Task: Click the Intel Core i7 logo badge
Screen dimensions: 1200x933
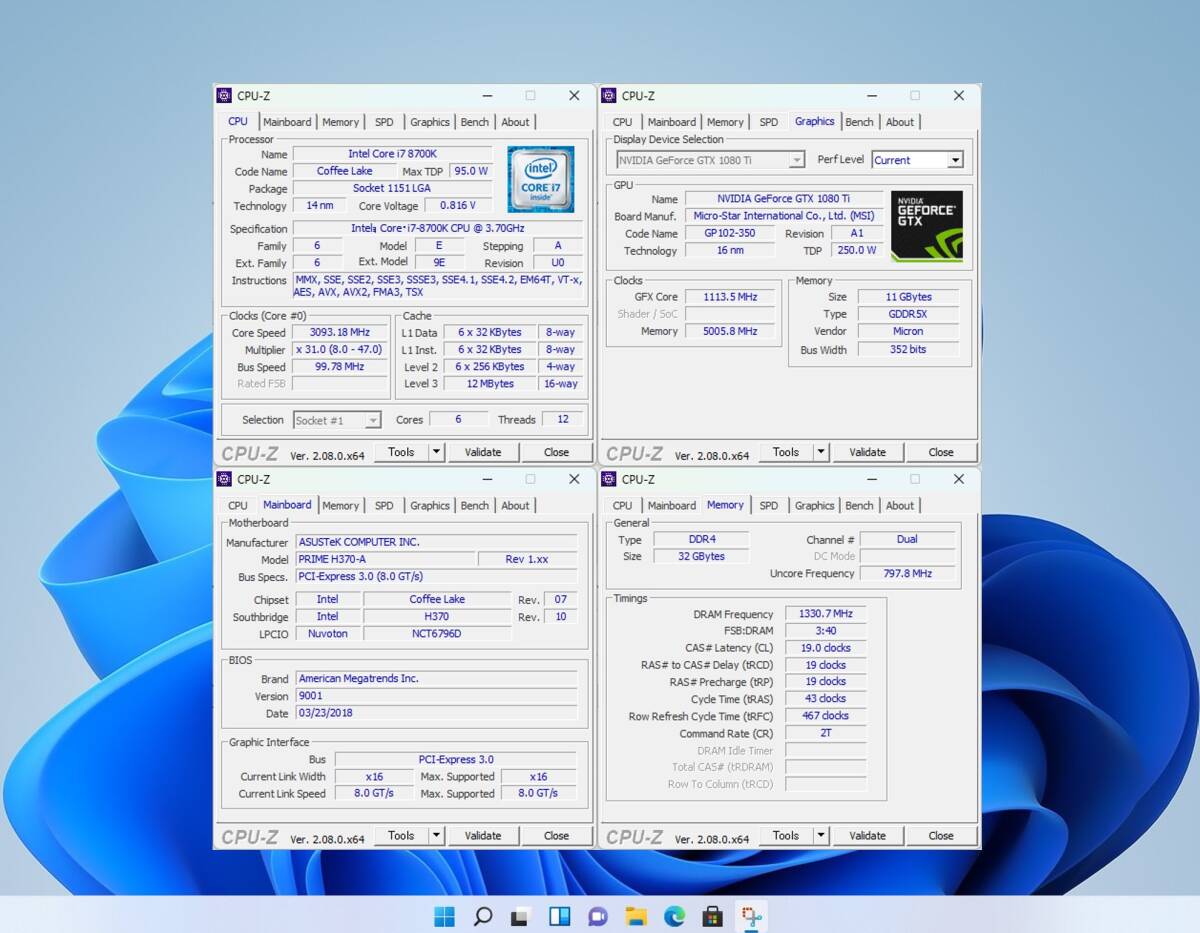Action: tap(540, 179)
